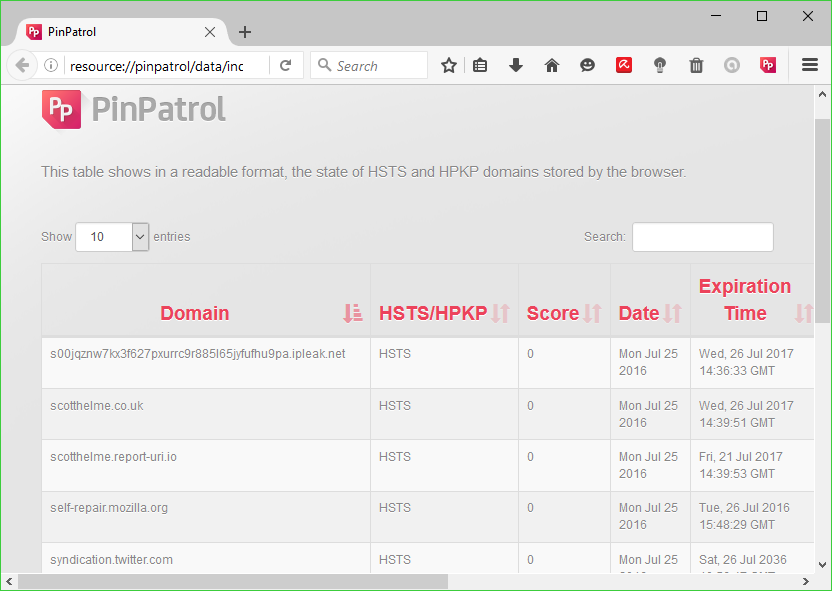Reload the page with the refresh icon

(285, 65)
